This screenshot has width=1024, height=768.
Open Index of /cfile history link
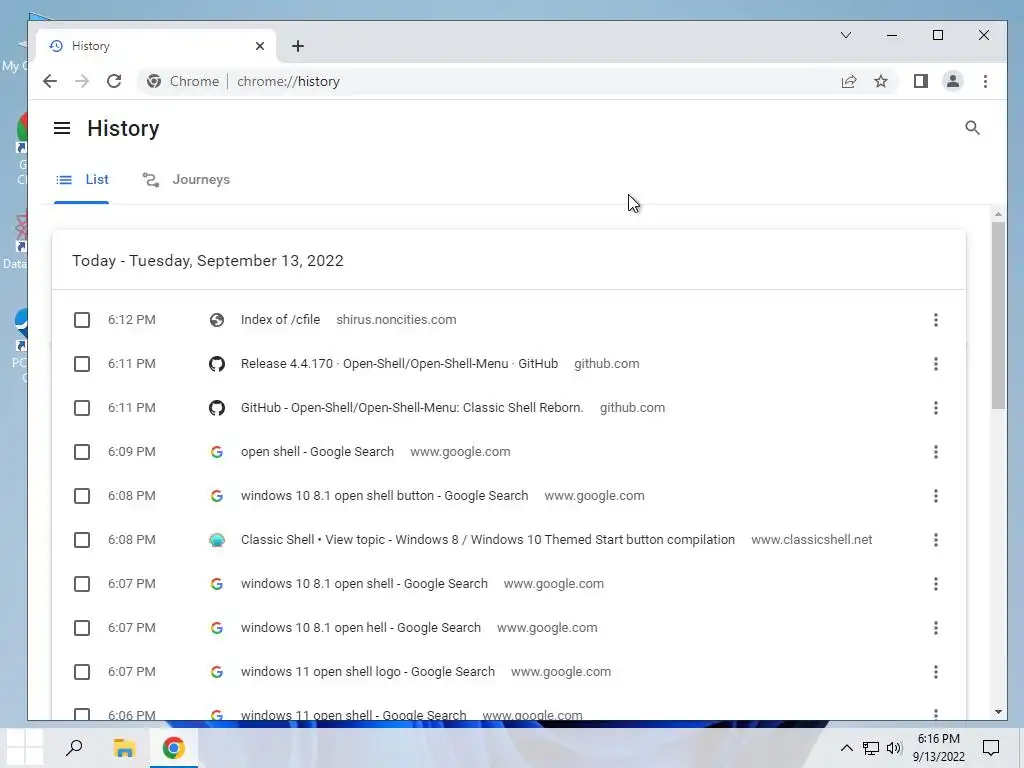pyautogui.click(x=280, y=320)
